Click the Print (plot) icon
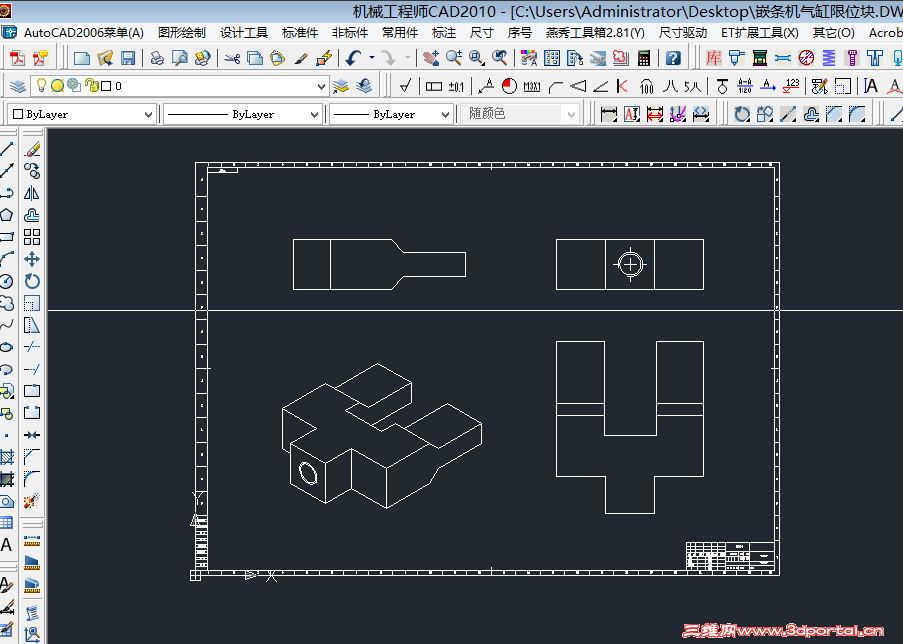Viewport: 903px width, 644px height. (x=157, y=58)
